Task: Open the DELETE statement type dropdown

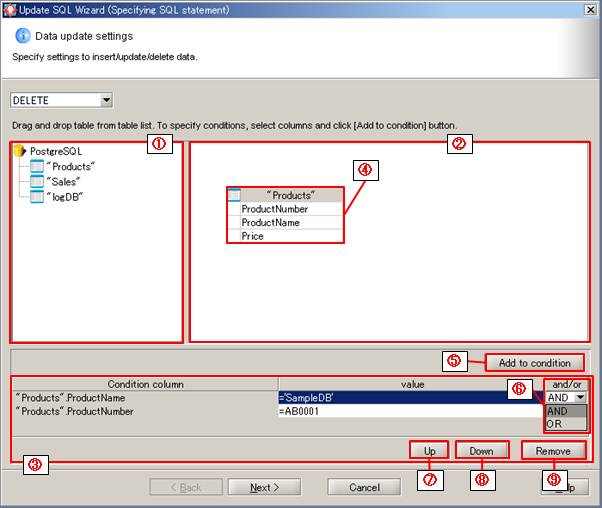Action: (x=106, y=100)
